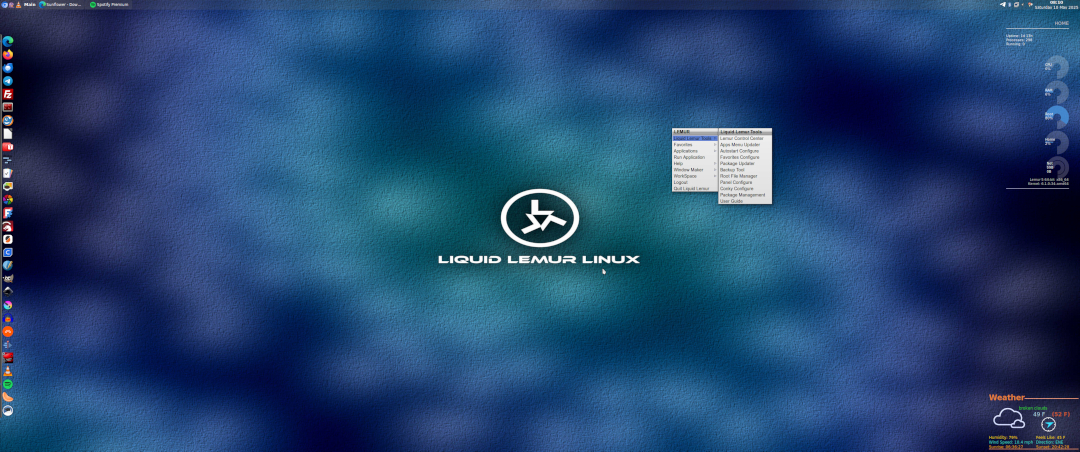
Task: Open the Backup Tool entry
Action: click(745, 170)
